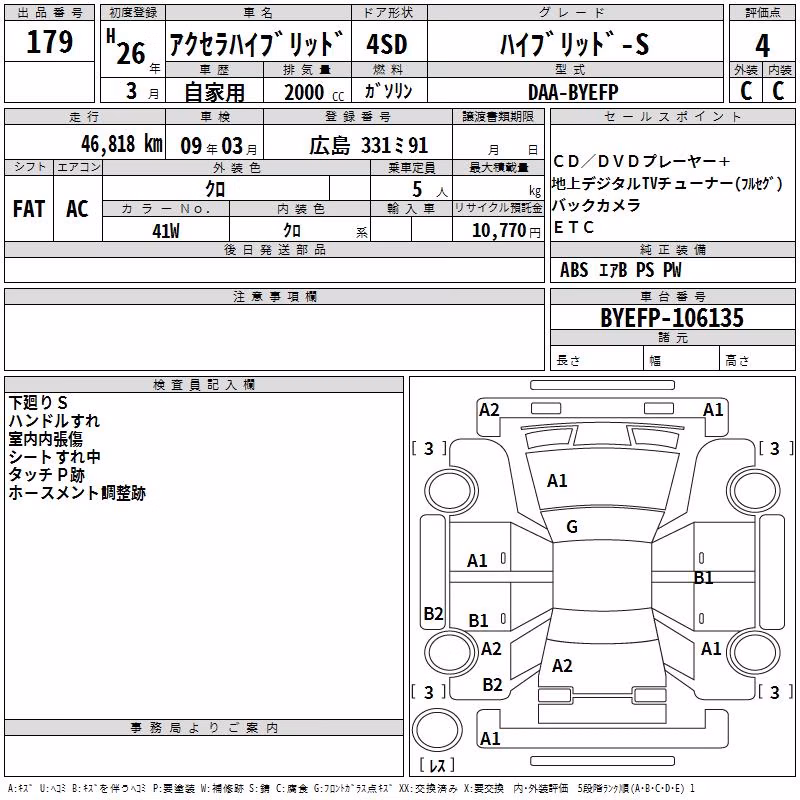Select the displacement value 2000 cc
This screenshot has height=800, width=800.
(314, 92)
